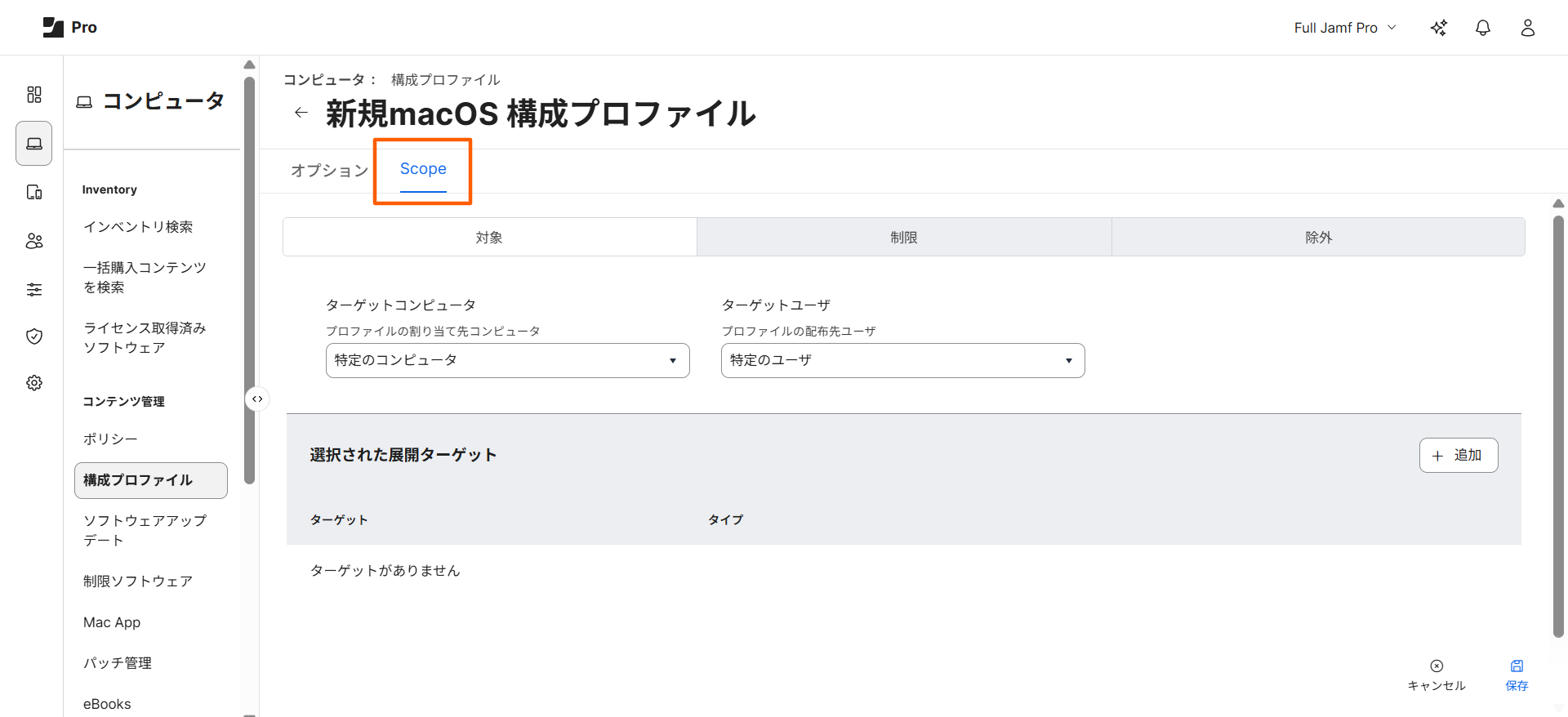This screenshot has width=1568, height=717.
Task: Open the AI assistant sparkle icon
Action: coord(1438,28)
